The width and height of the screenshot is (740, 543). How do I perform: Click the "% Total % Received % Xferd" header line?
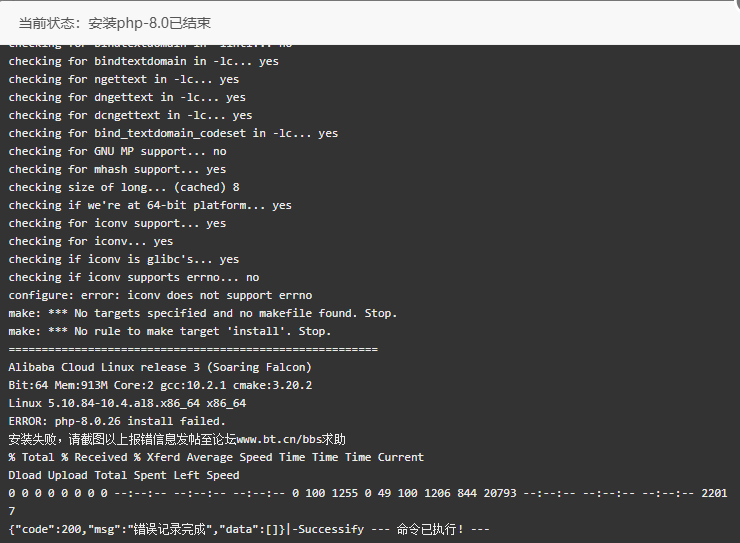pos(216,457)
